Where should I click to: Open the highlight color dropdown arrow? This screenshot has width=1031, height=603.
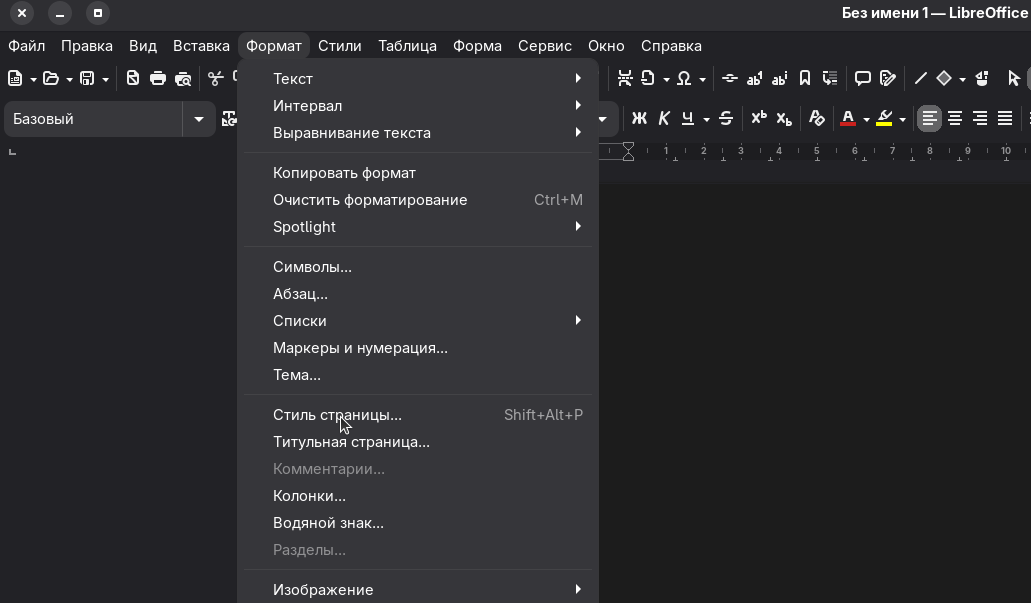[x=902, y=119]
